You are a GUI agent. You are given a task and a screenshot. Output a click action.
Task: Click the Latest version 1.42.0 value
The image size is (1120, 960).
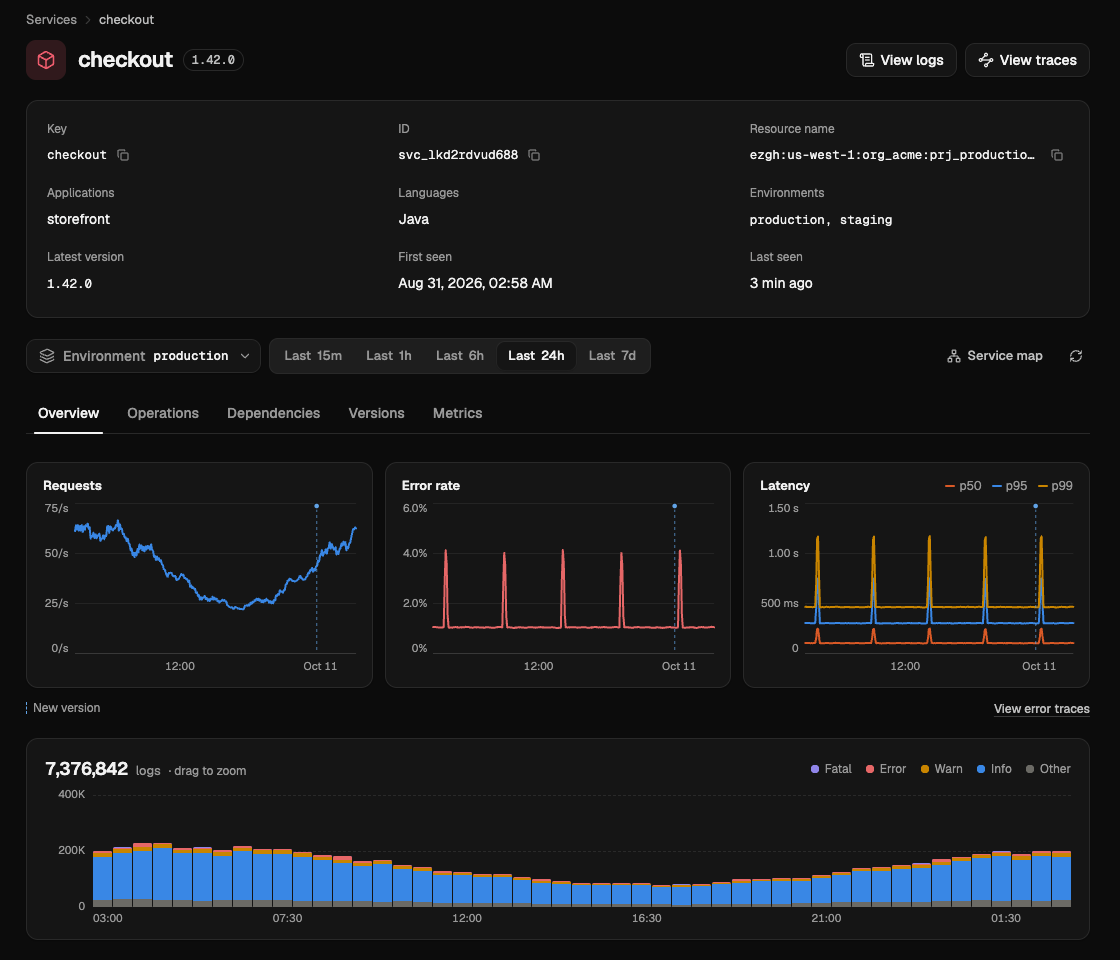[69, 284]
